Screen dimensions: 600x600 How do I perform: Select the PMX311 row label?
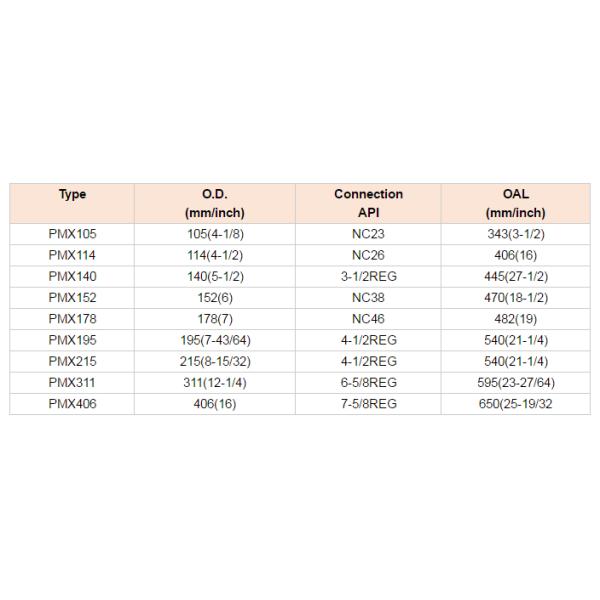coord(72,382)
